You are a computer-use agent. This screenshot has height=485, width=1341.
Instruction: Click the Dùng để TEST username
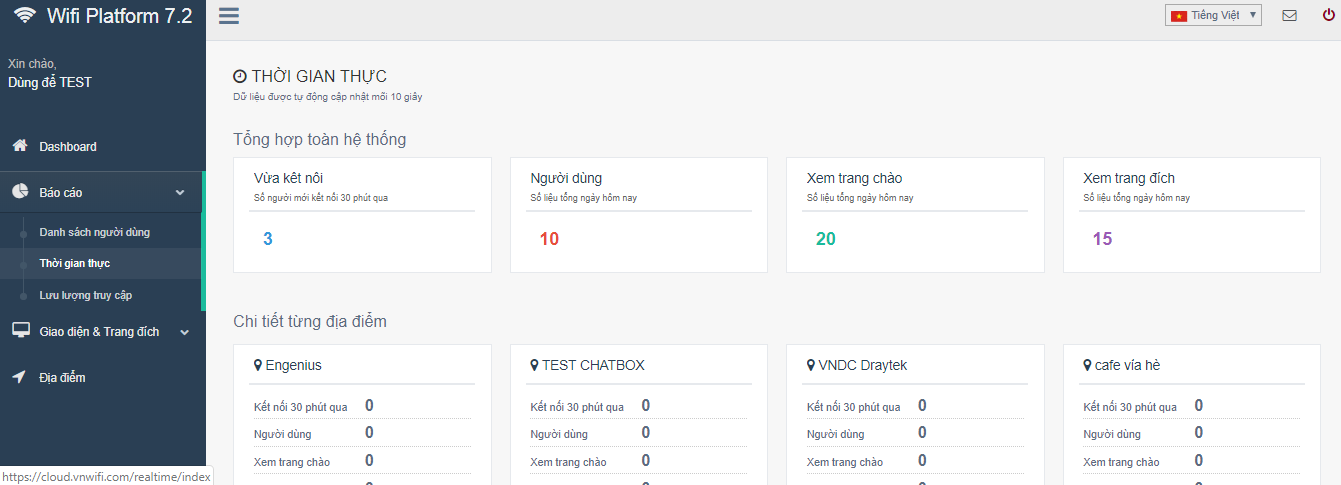click(x=50, y=82)
